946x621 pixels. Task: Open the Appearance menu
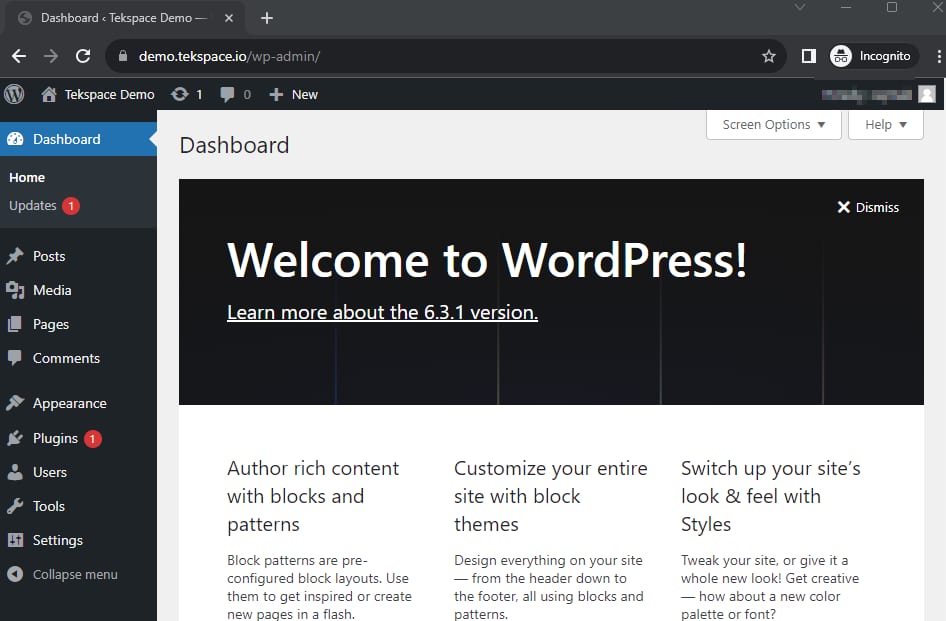point(78,403)
